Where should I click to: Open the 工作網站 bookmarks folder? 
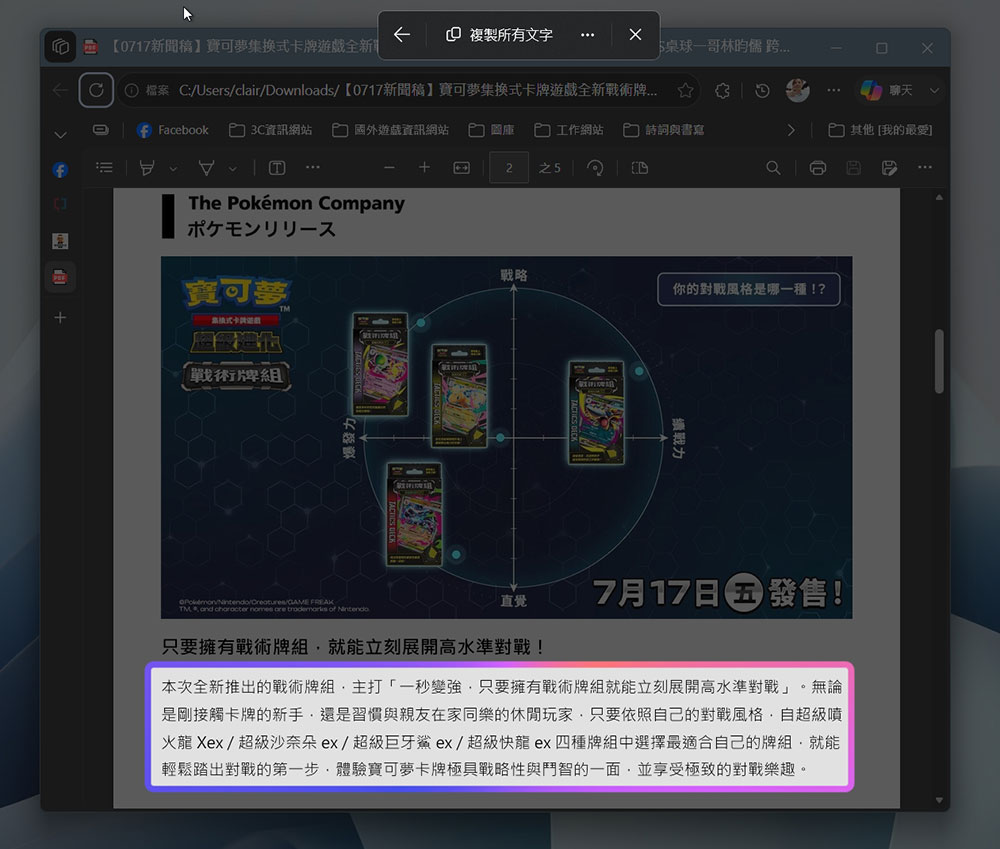pos(569,130)
